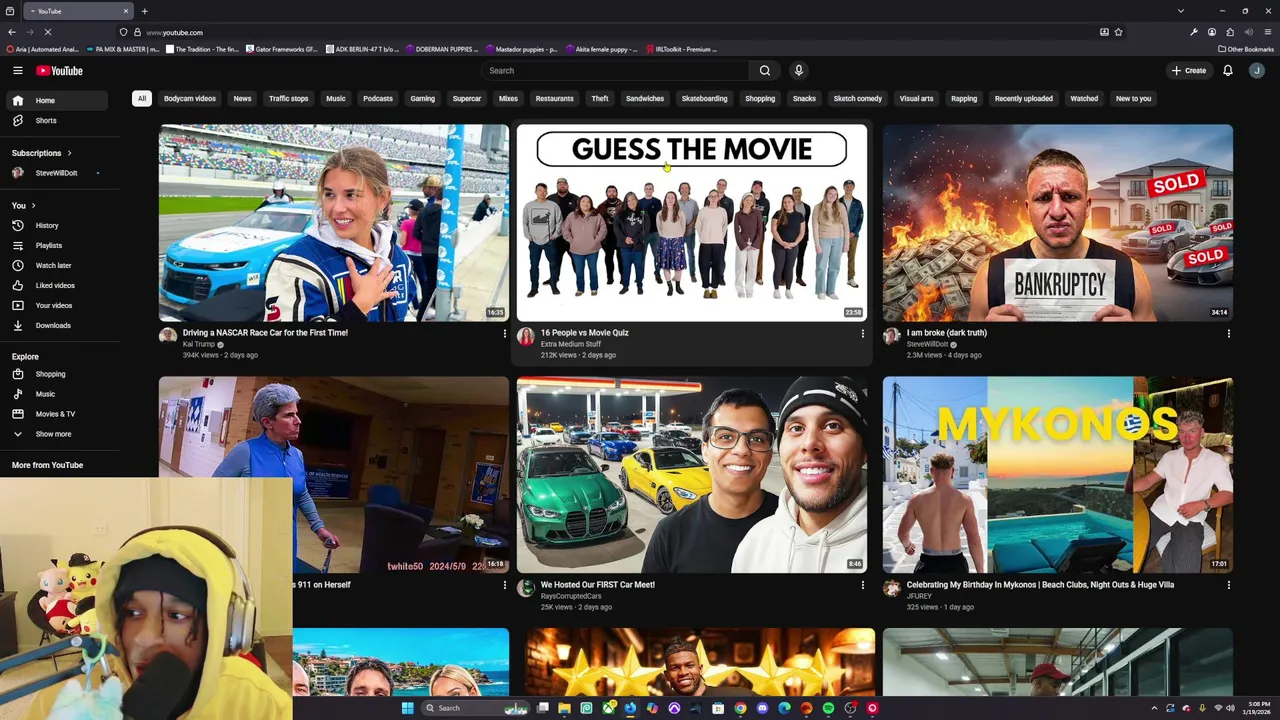Open the account avatar menu
The image size is (1280, 720).
[x=1257, y=71]
